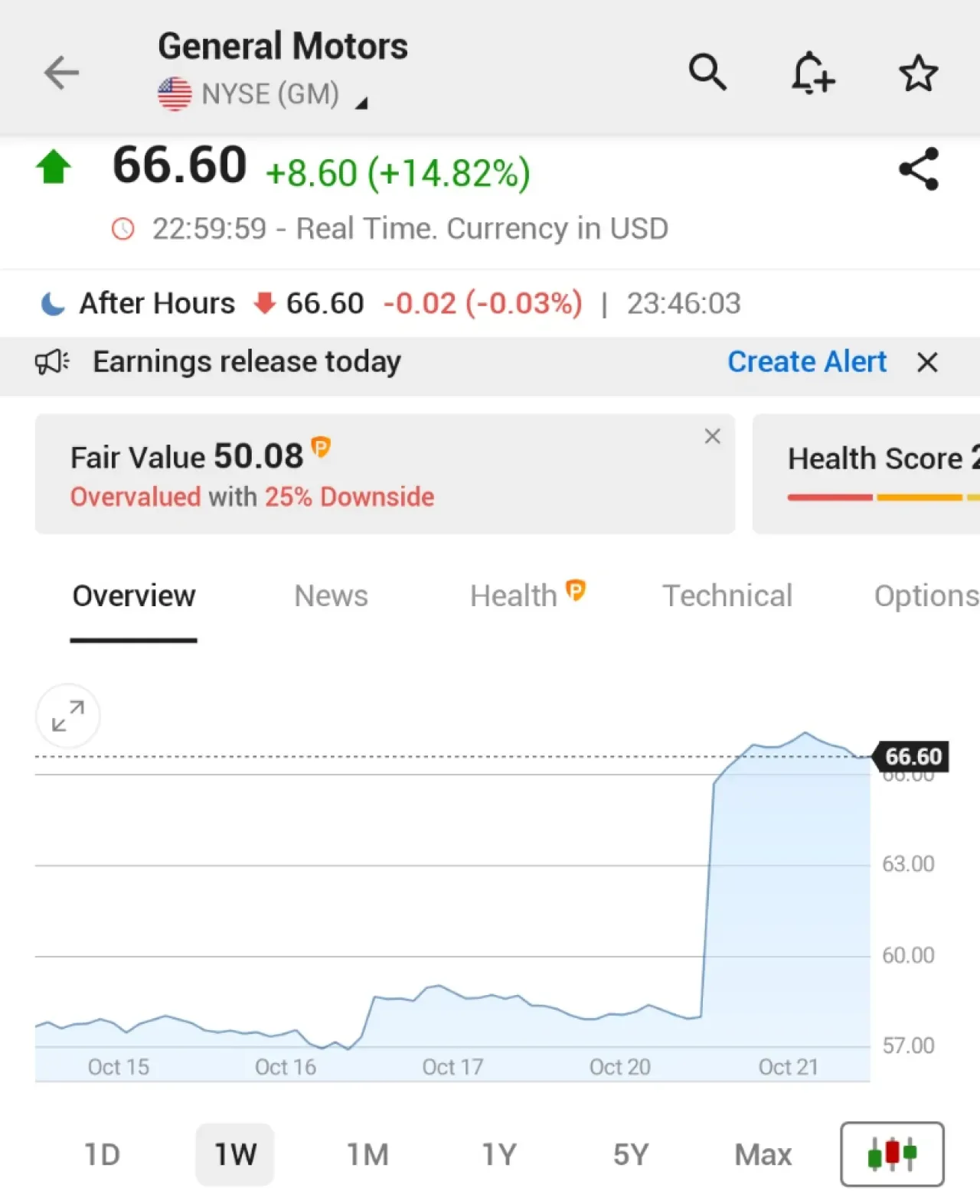Tap the 63.00 axis value
This screenshot has height=1204, width=980.
point(908,864)
